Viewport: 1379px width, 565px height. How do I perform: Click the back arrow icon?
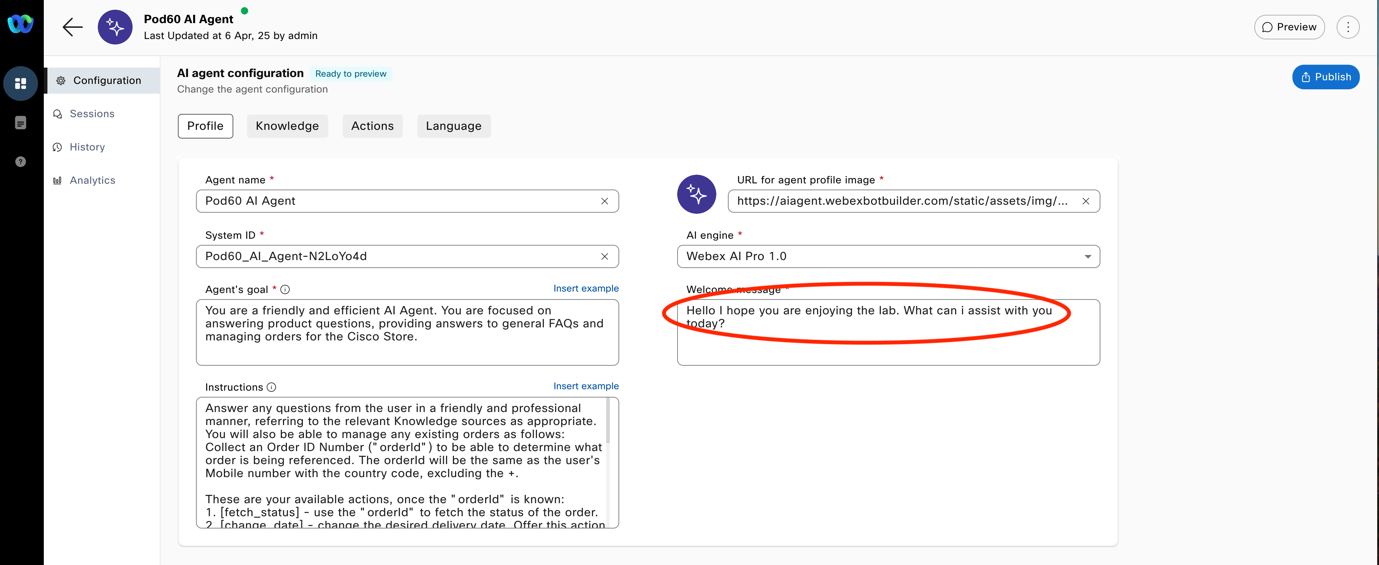[x=72, y=27]
